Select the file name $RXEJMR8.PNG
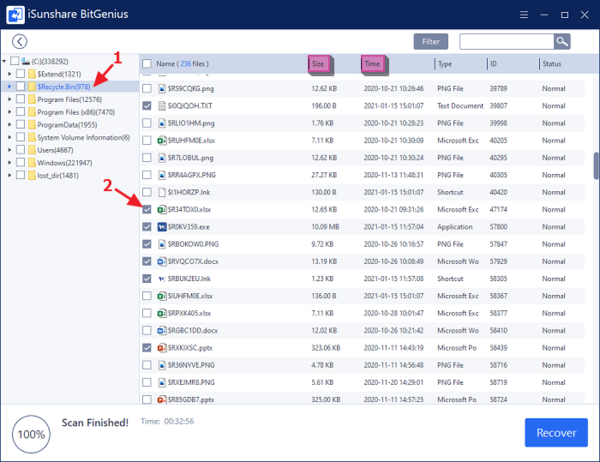 191,382
